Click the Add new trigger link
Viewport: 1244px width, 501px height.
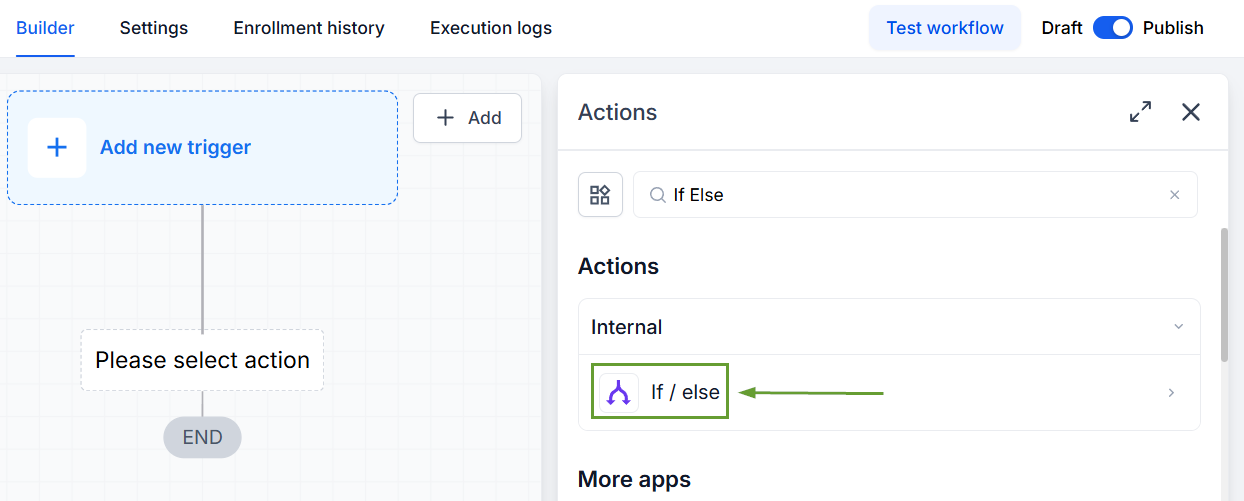tap(175, 148)
